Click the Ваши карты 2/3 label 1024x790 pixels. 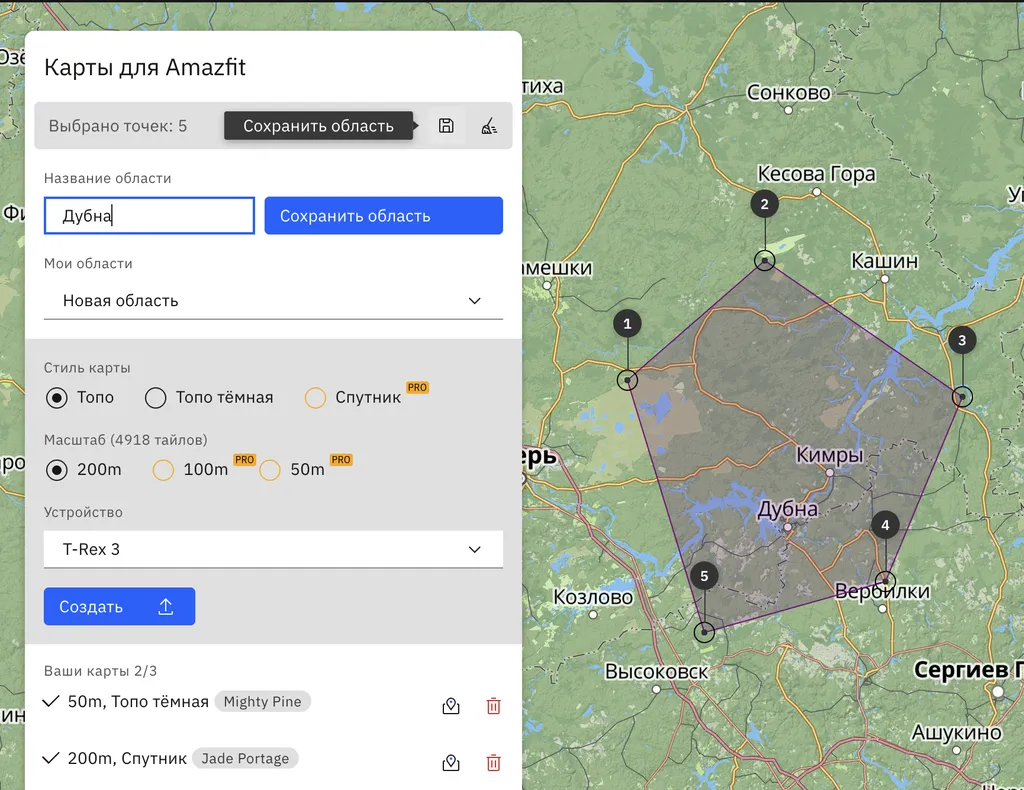[x=101, y=671]
